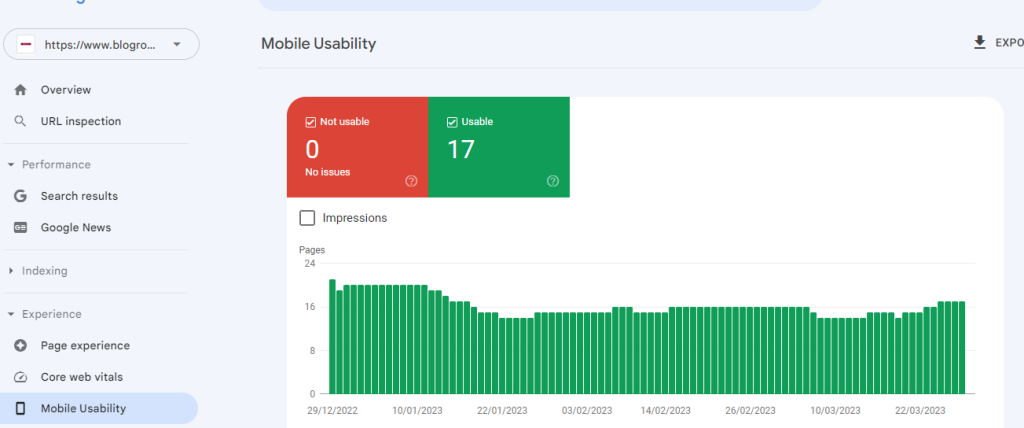This screenshot has height=428, width=1024.
Task: Uncheck the Not usable checkbox
Action: click(311, 122)
